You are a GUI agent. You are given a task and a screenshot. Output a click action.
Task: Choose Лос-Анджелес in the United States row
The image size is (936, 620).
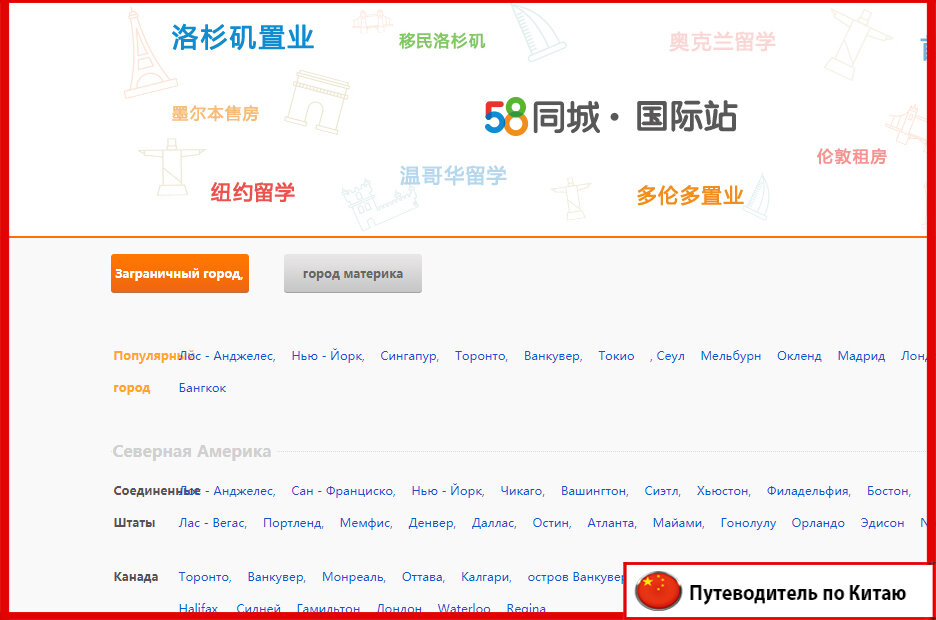click(x=227, y=491)
